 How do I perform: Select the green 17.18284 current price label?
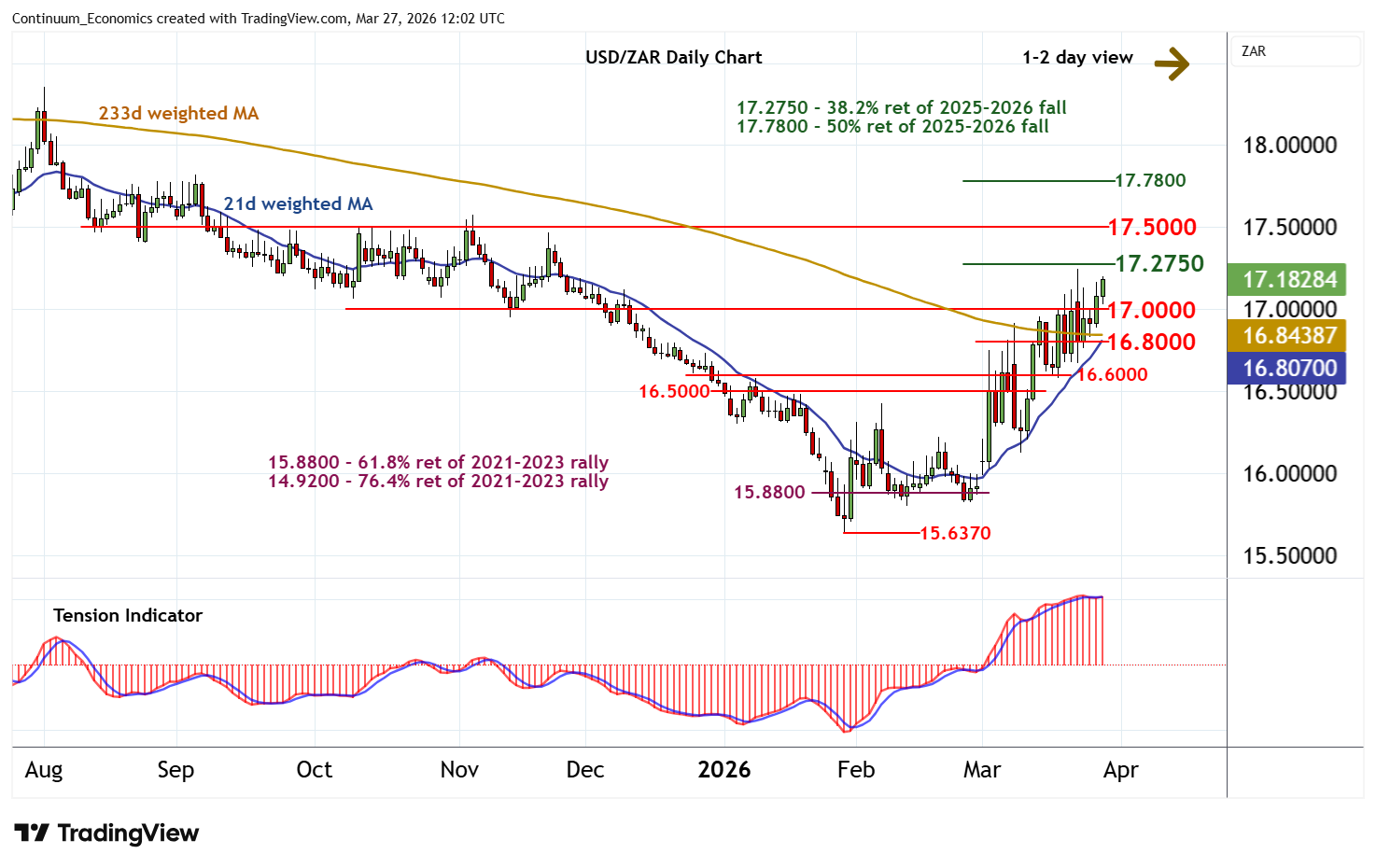click(x=1289, y=279)
